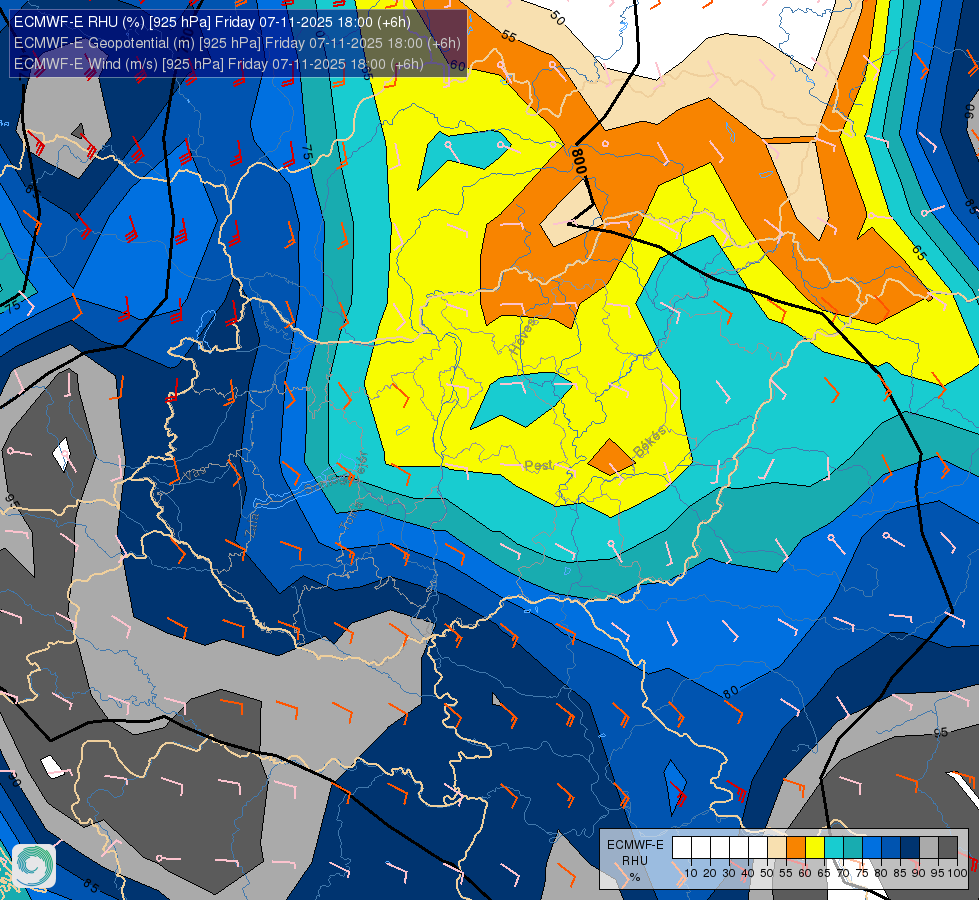Click the medium blue legend swatch for 80-85 percent
This screenshot has width=979, height=900.
pos(890,847)
